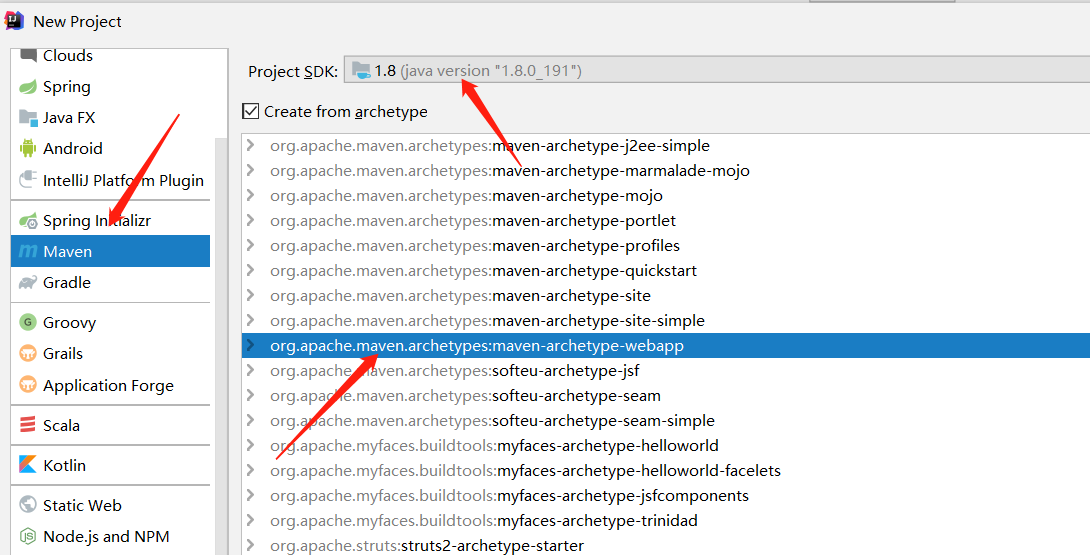Select Spring project type text
Viewport: 1090px width, 555px height.
click(x=67, y=87)
